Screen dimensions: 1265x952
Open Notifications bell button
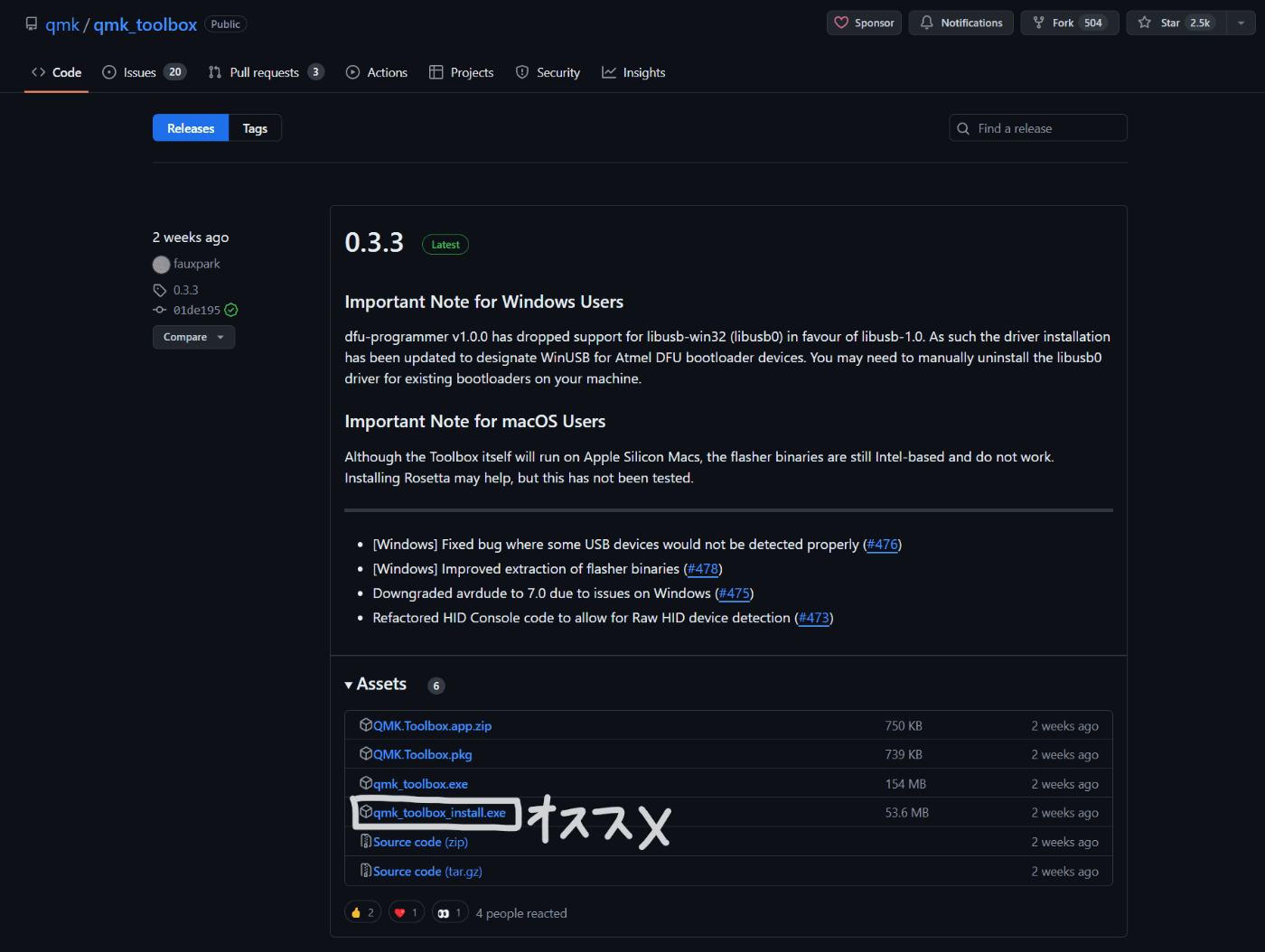coord(960,23)
